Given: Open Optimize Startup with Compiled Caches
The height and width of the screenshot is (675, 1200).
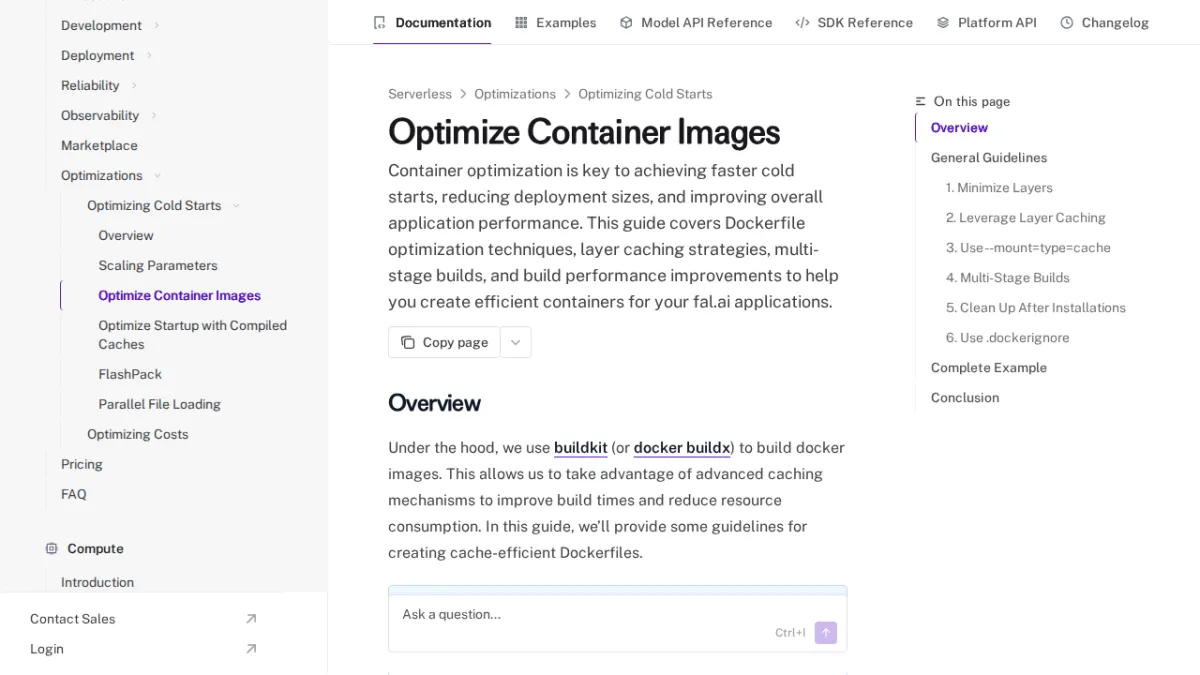Looking at the screenshot, I should coord(193,334).
